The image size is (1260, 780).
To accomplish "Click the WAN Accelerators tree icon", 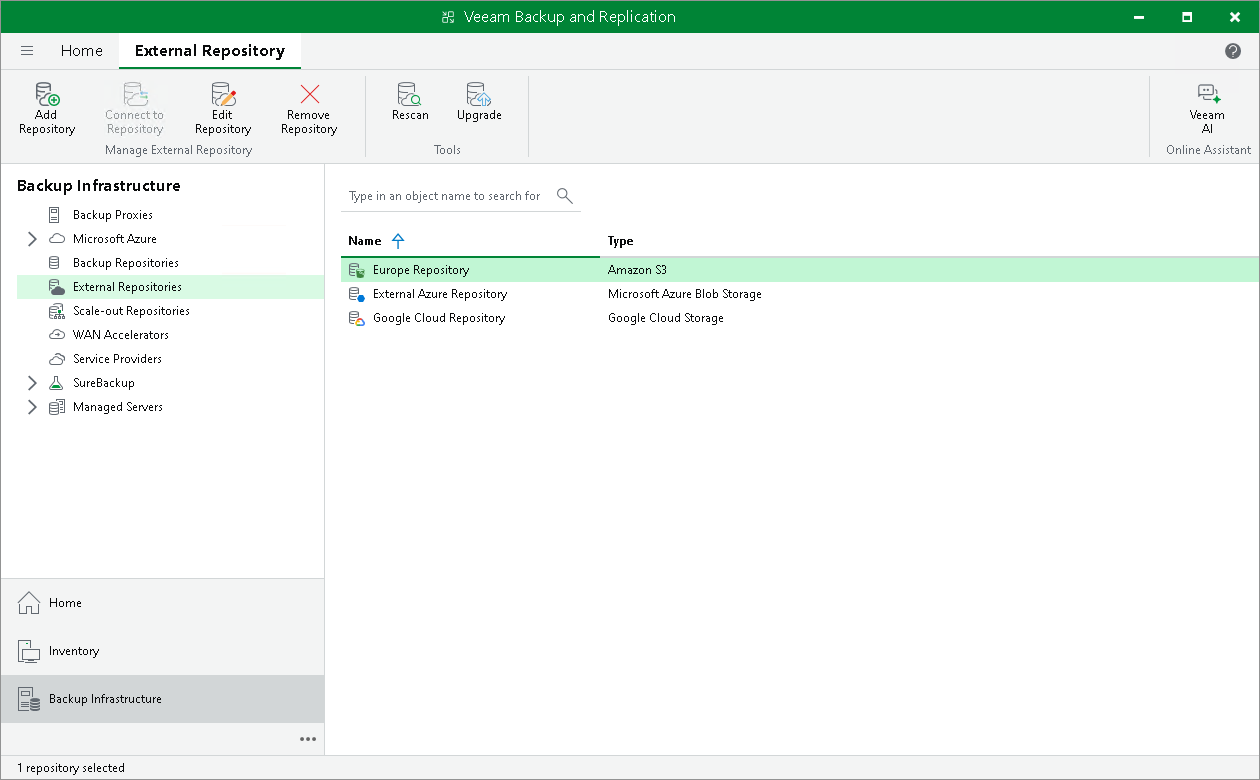I will [56, 335].
